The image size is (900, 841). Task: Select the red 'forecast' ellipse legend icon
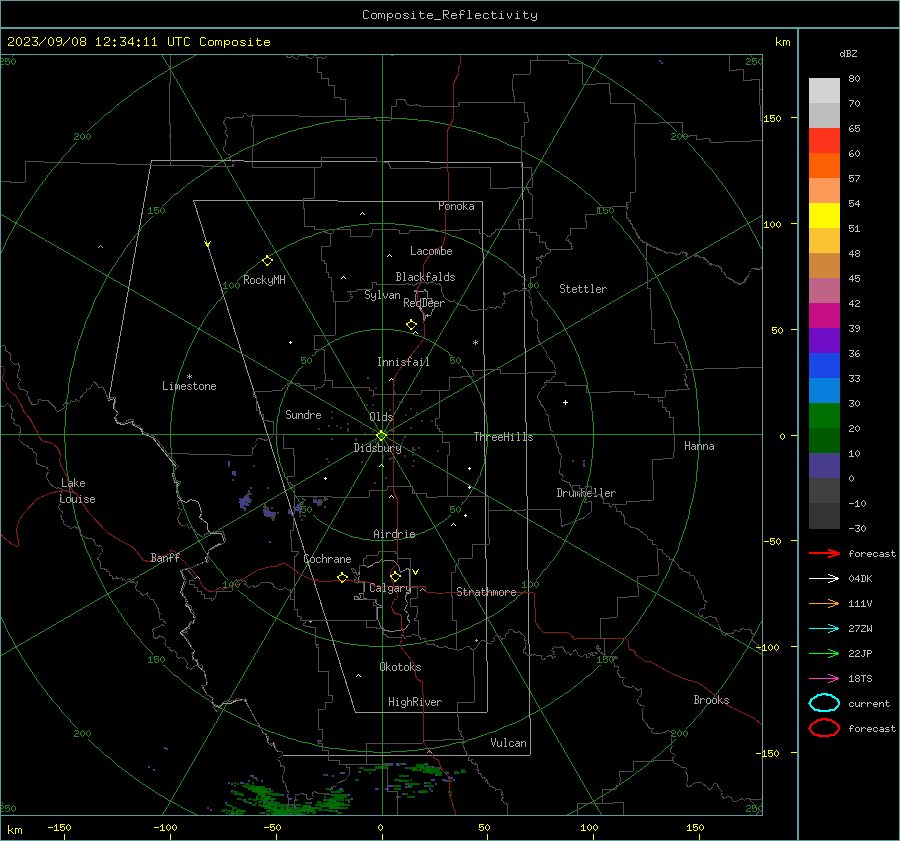[824, 728]
